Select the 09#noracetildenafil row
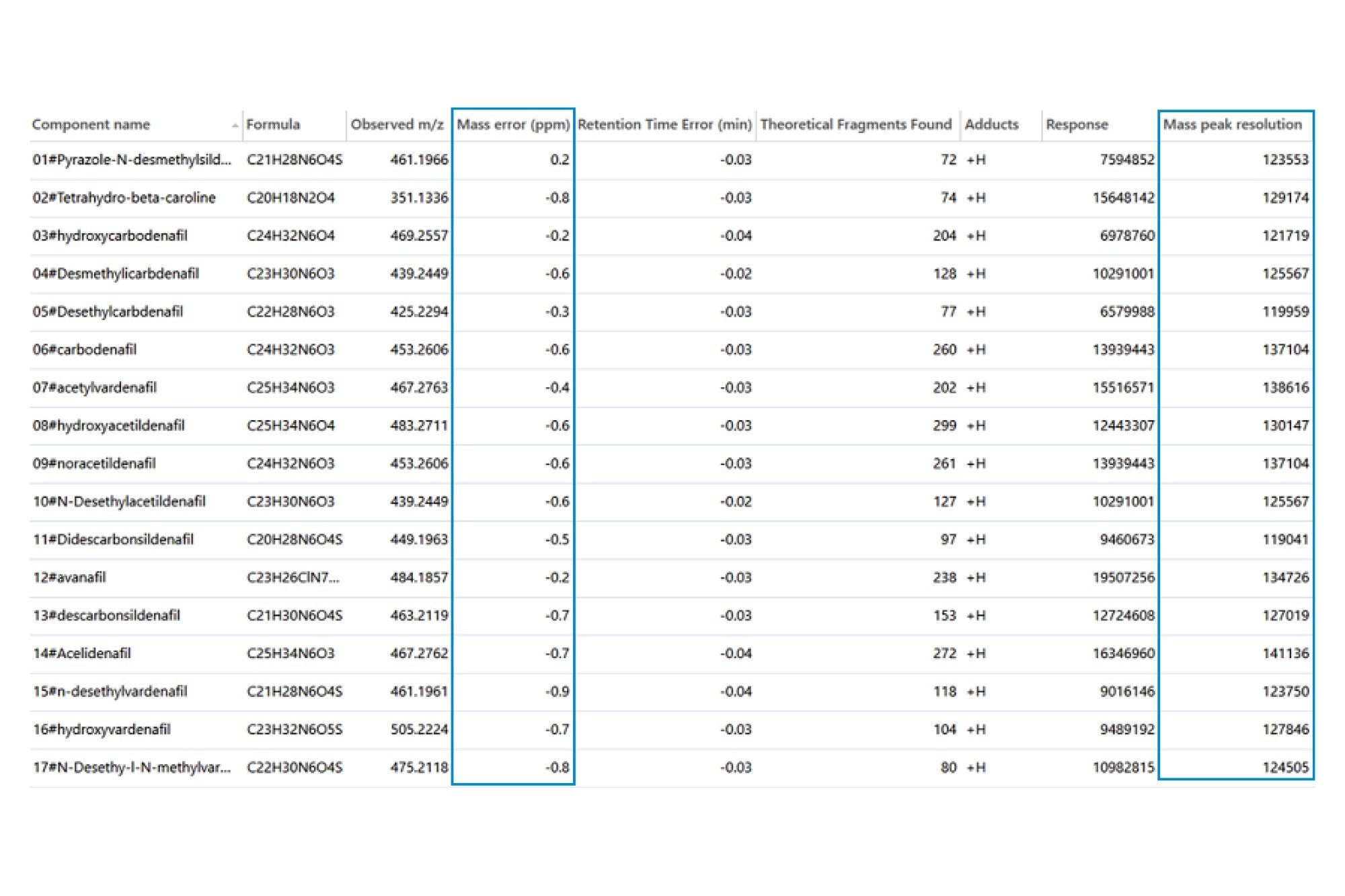Viewport: 1345px width, 896px height. [x=94, y=464]
